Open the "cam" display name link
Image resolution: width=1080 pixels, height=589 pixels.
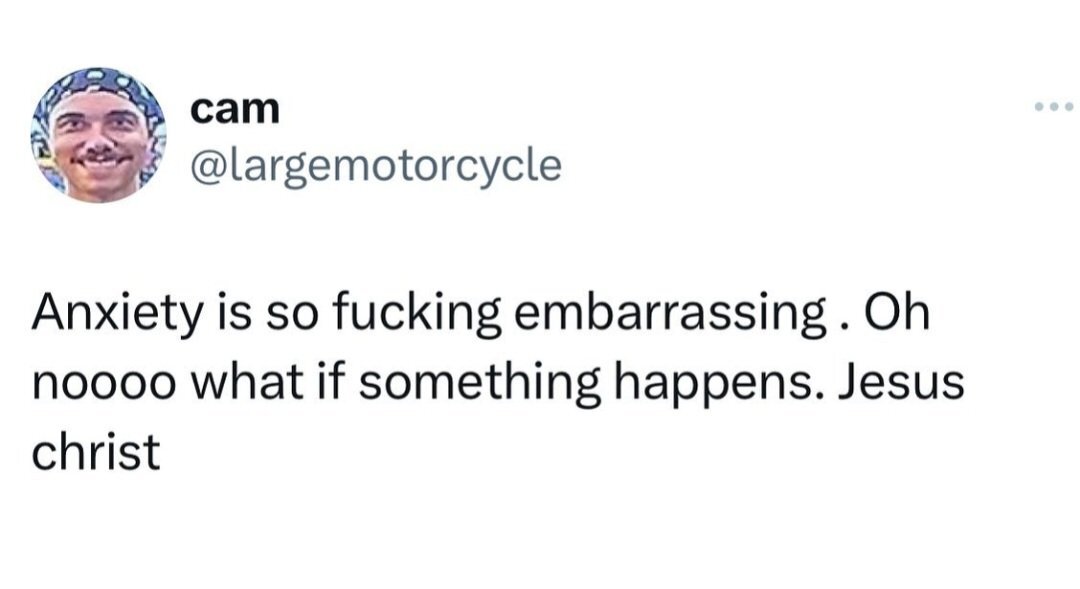235,111
